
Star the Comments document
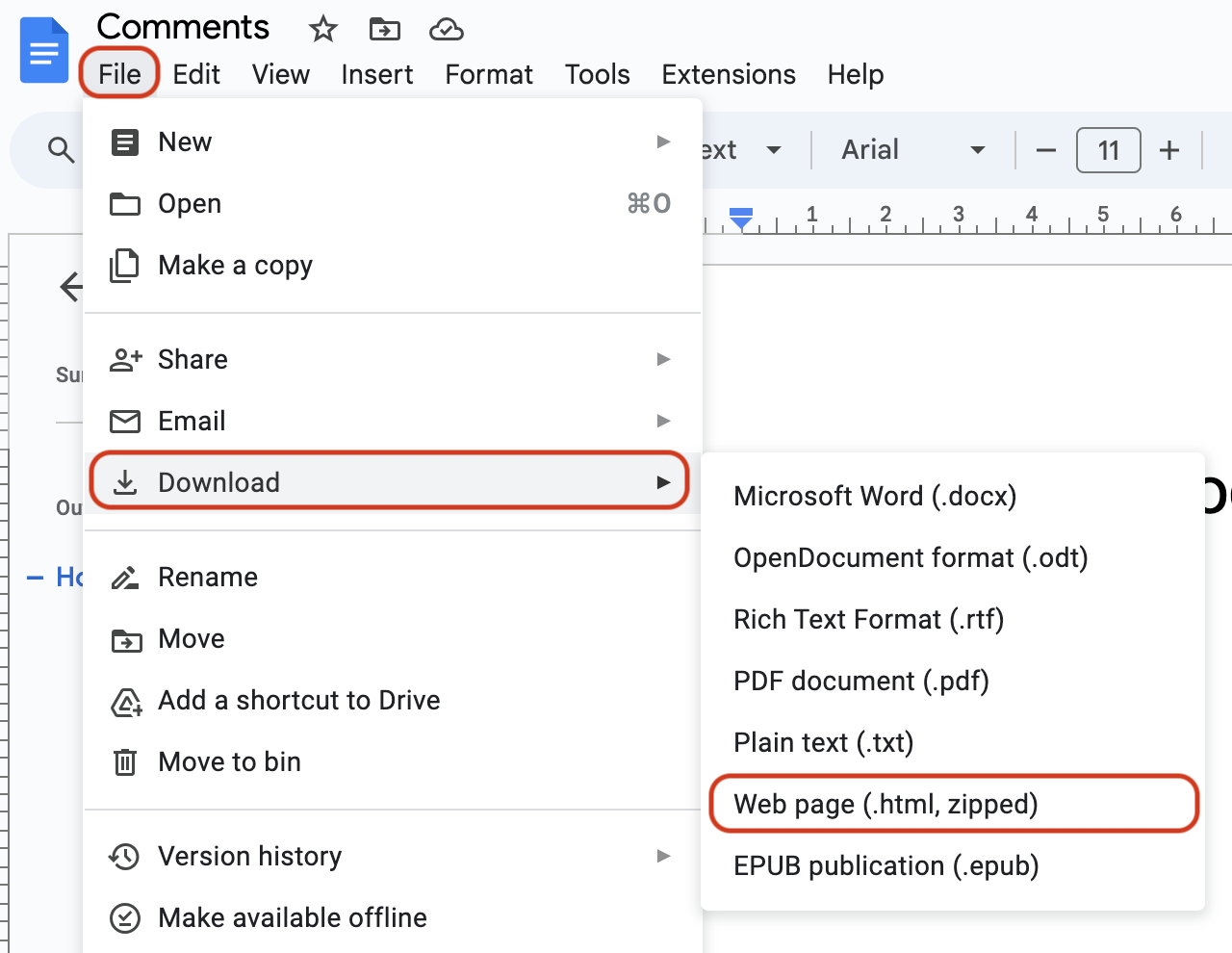pyautogui.click(x=323, y=29)
